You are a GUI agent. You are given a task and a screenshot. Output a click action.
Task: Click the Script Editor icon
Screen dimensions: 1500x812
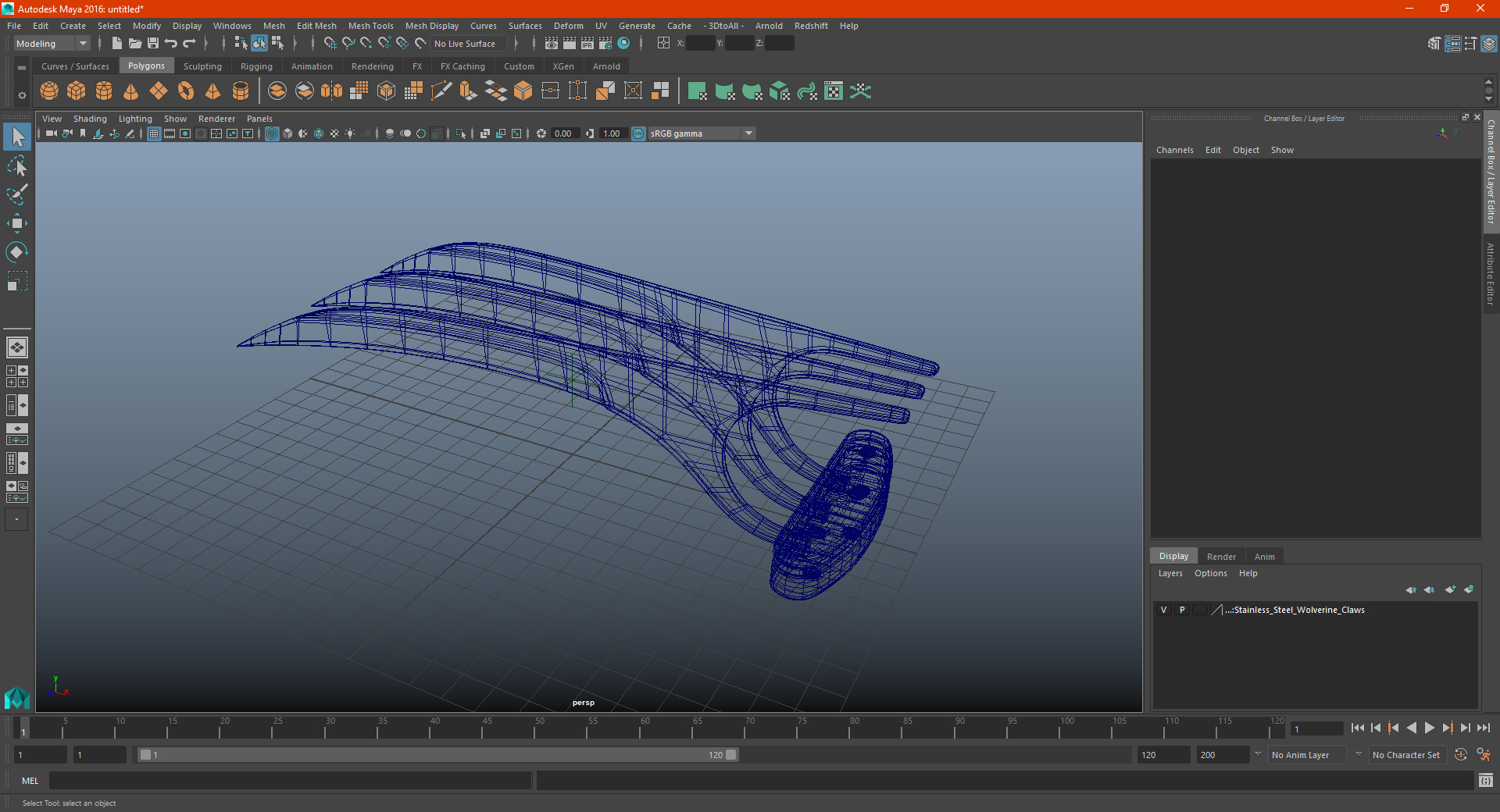1486,780
